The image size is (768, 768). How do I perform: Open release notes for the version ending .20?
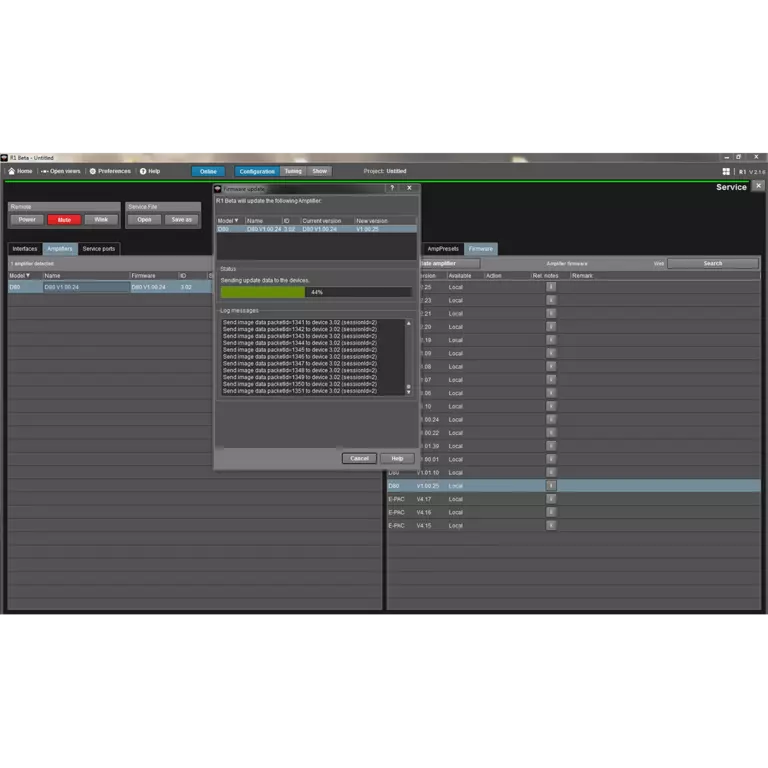pos(551,327)
